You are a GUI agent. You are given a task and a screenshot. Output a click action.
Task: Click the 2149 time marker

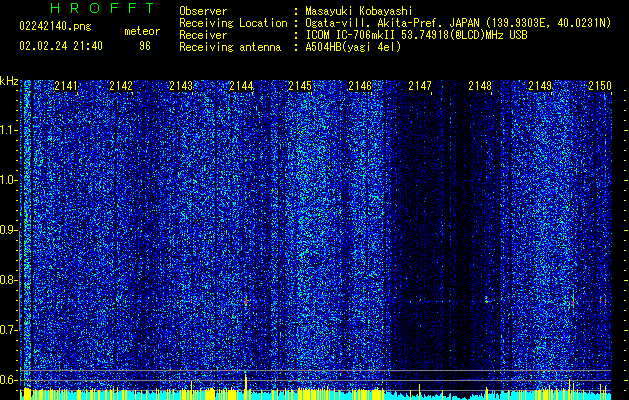click(x=540, y=86)
